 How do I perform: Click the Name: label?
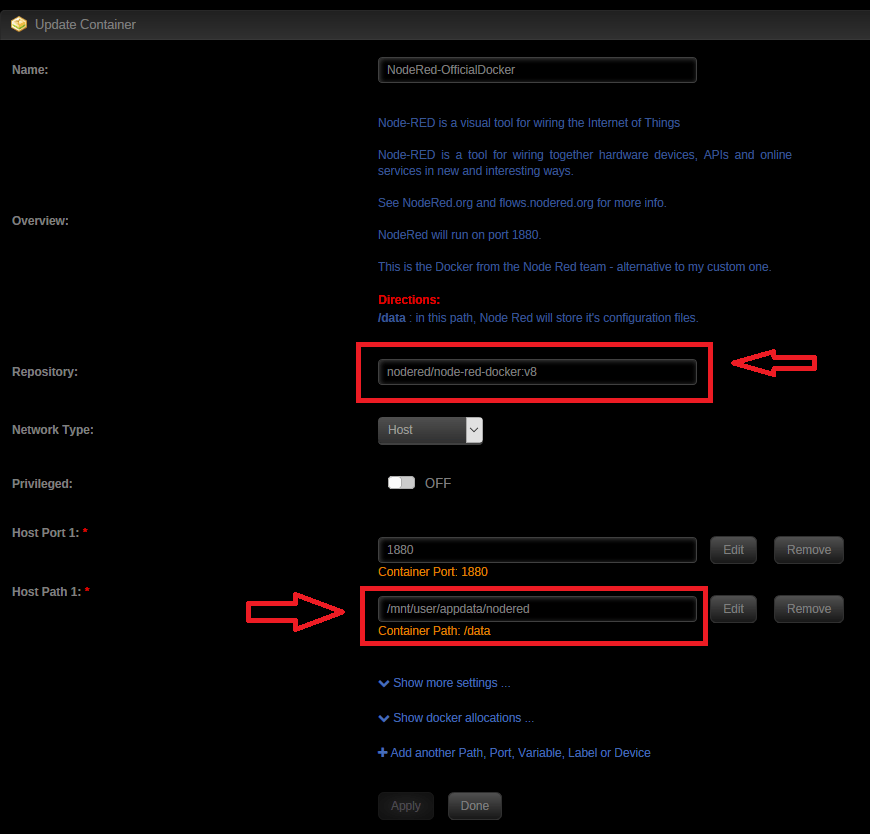[x=30, y=70]
